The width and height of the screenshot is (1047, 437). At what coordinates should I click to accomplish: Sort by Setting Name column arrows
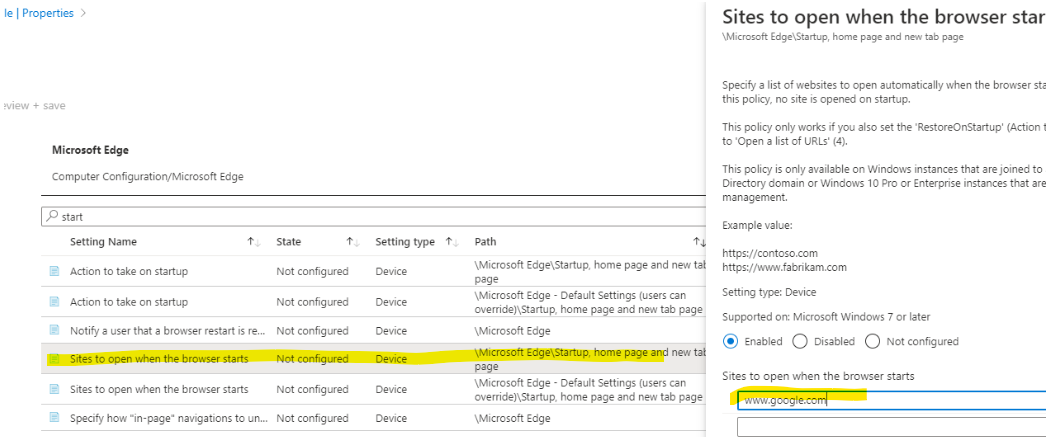[x=254, y=242]
